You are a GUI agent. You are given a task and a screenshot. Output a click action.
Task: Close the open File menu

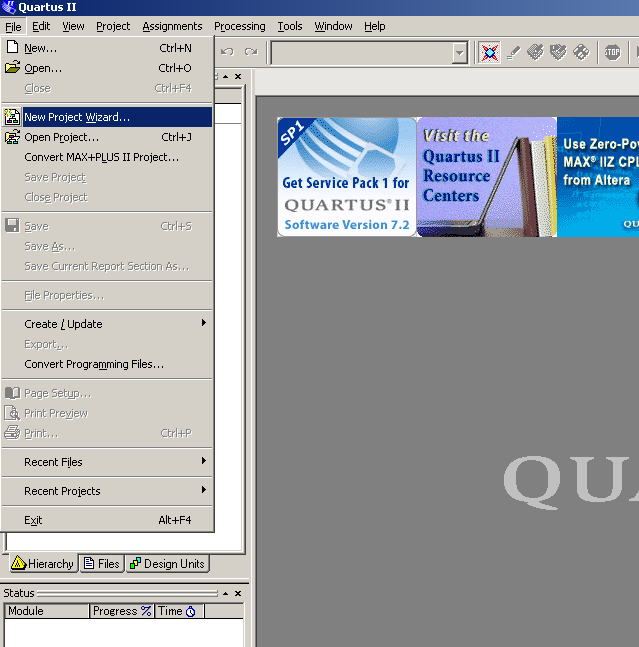click(13, 27)
